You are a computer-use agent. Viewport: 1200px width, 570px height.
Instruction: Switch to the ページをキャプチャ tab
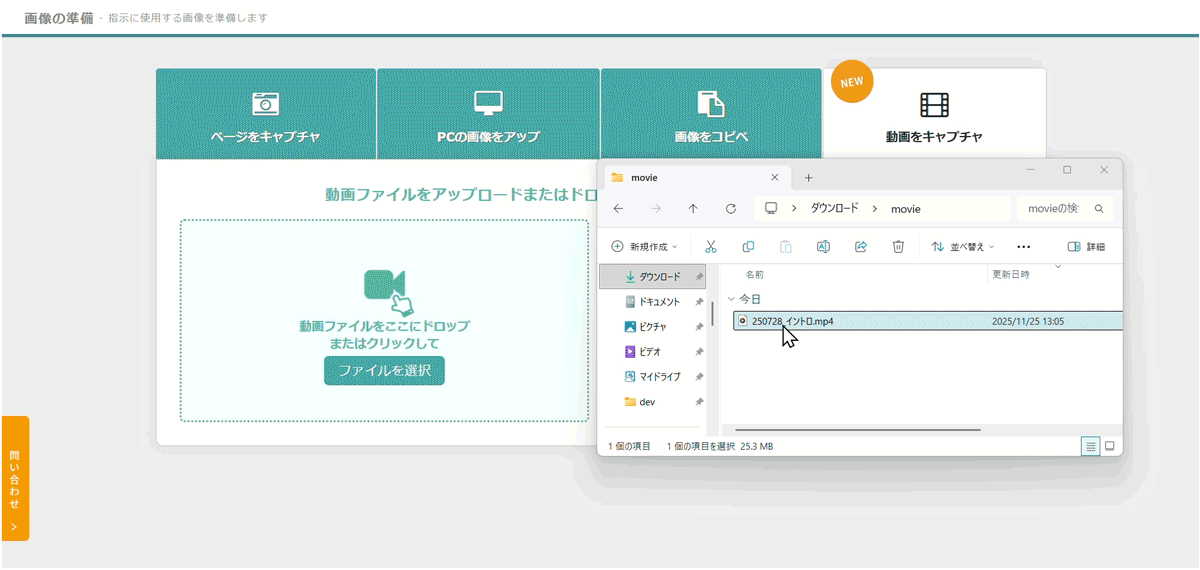click(x=265, y=115)
